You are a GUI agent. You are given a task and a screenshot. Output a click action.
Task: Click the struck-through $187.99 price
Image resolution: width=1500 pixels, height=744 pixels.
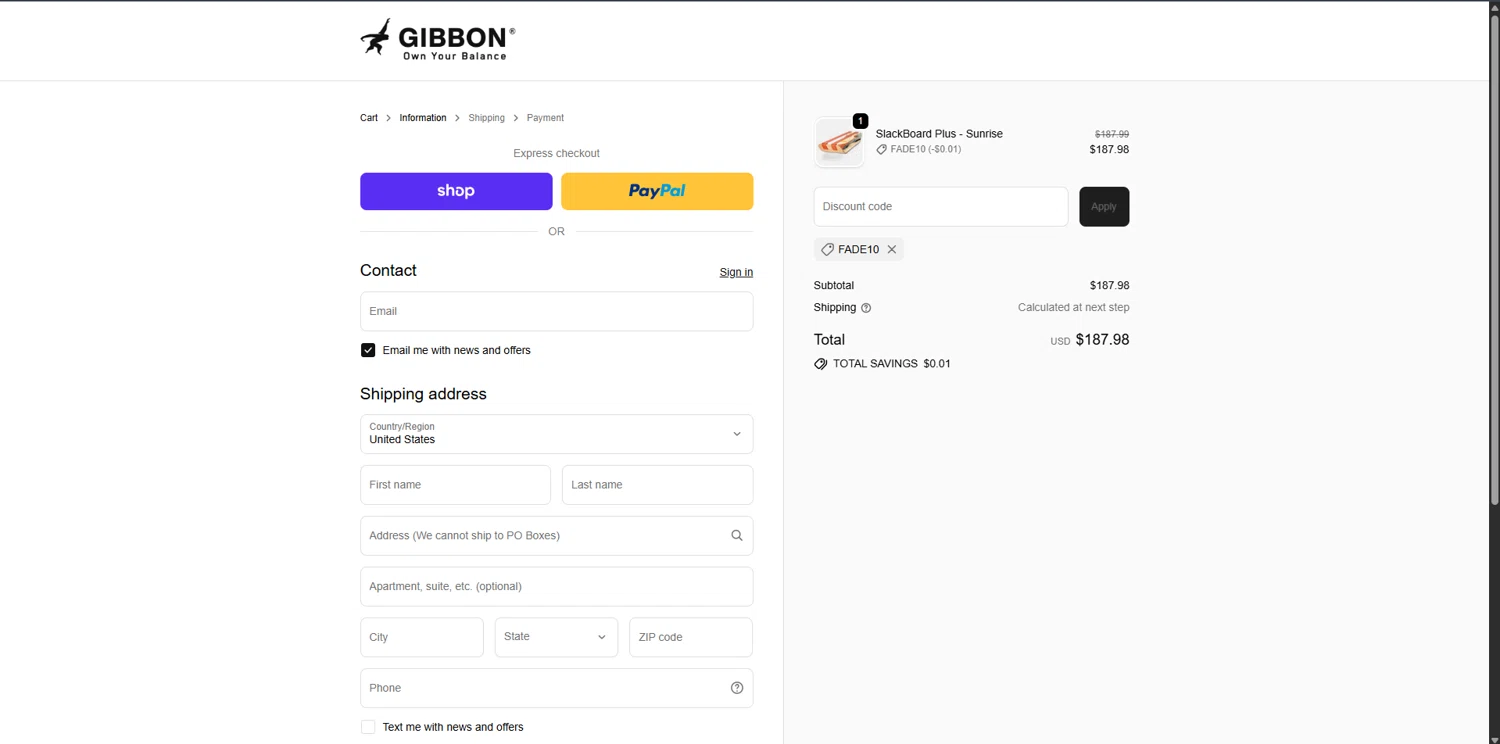click(1112, 134)
